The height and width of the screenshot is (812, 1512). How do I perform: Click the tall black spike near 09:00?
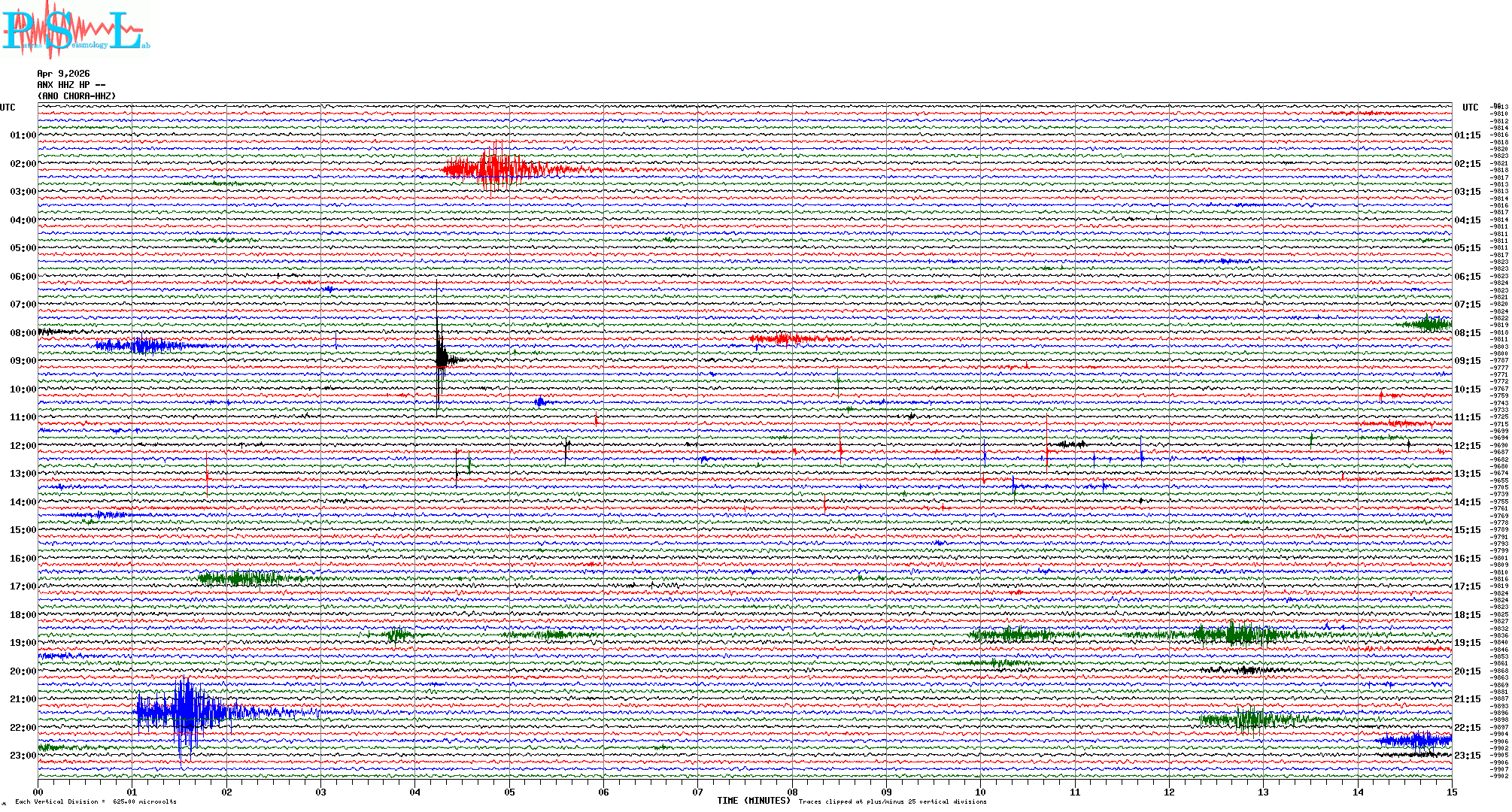click(439, 358)
